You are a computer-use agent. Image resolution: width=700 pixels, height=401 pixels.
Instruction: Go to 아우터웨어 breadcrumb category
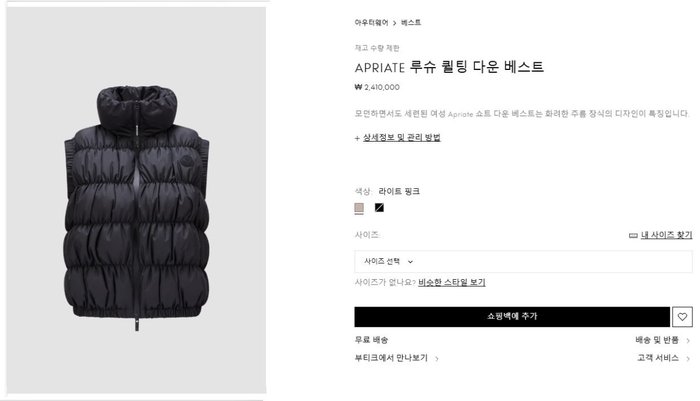point(371,22)
